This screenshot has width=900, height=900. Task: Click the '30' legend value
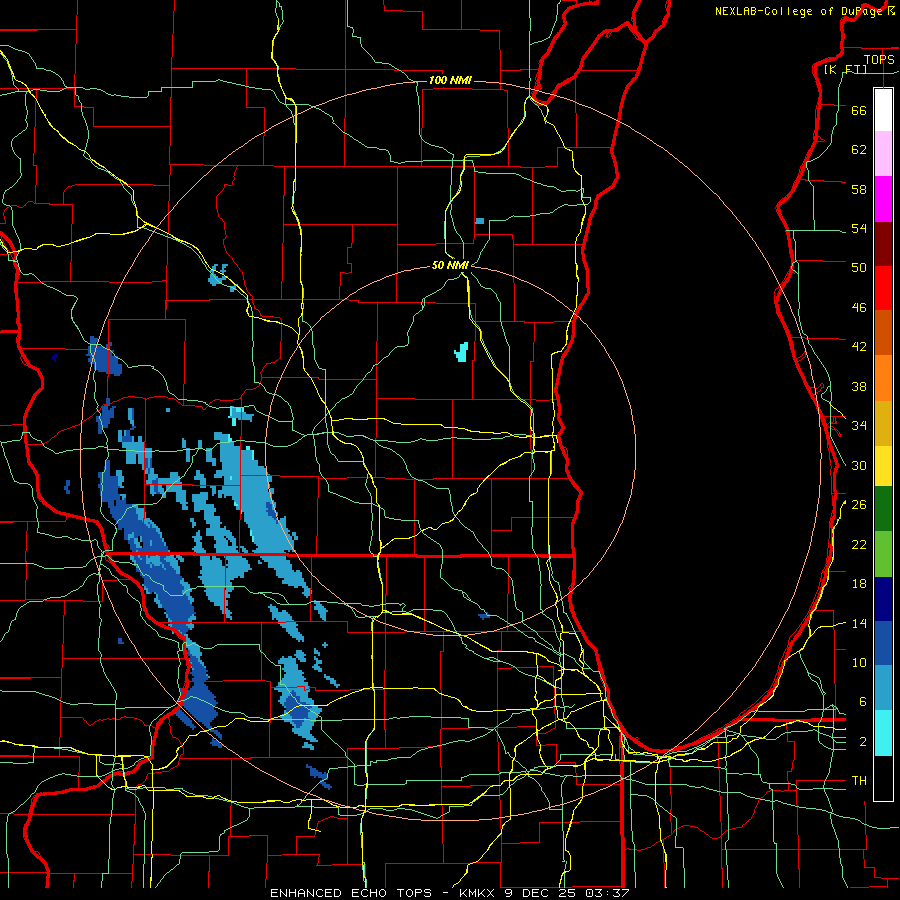(x=859, y=465)
